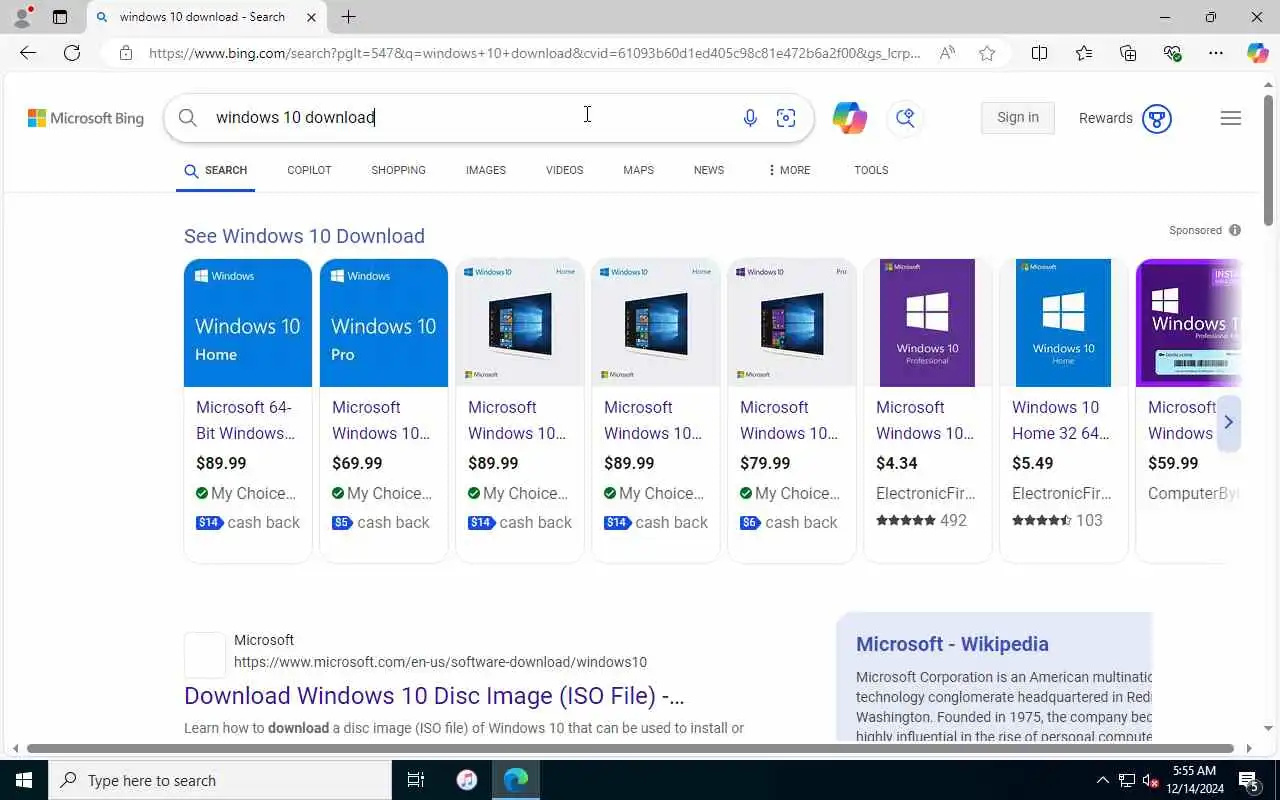Open the Favorites list icon
The image size is (1280, 800).
click(1084, 53)
